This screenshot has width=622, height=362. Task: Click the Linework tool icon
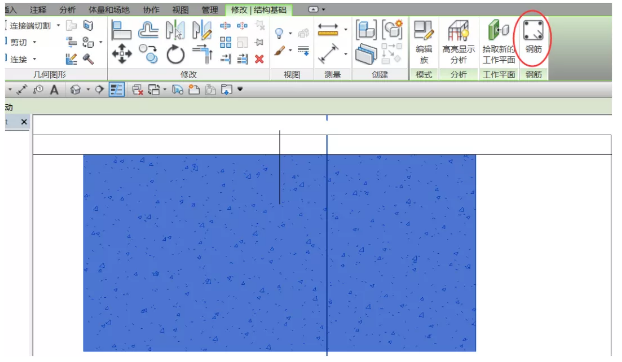pos(303,50)
